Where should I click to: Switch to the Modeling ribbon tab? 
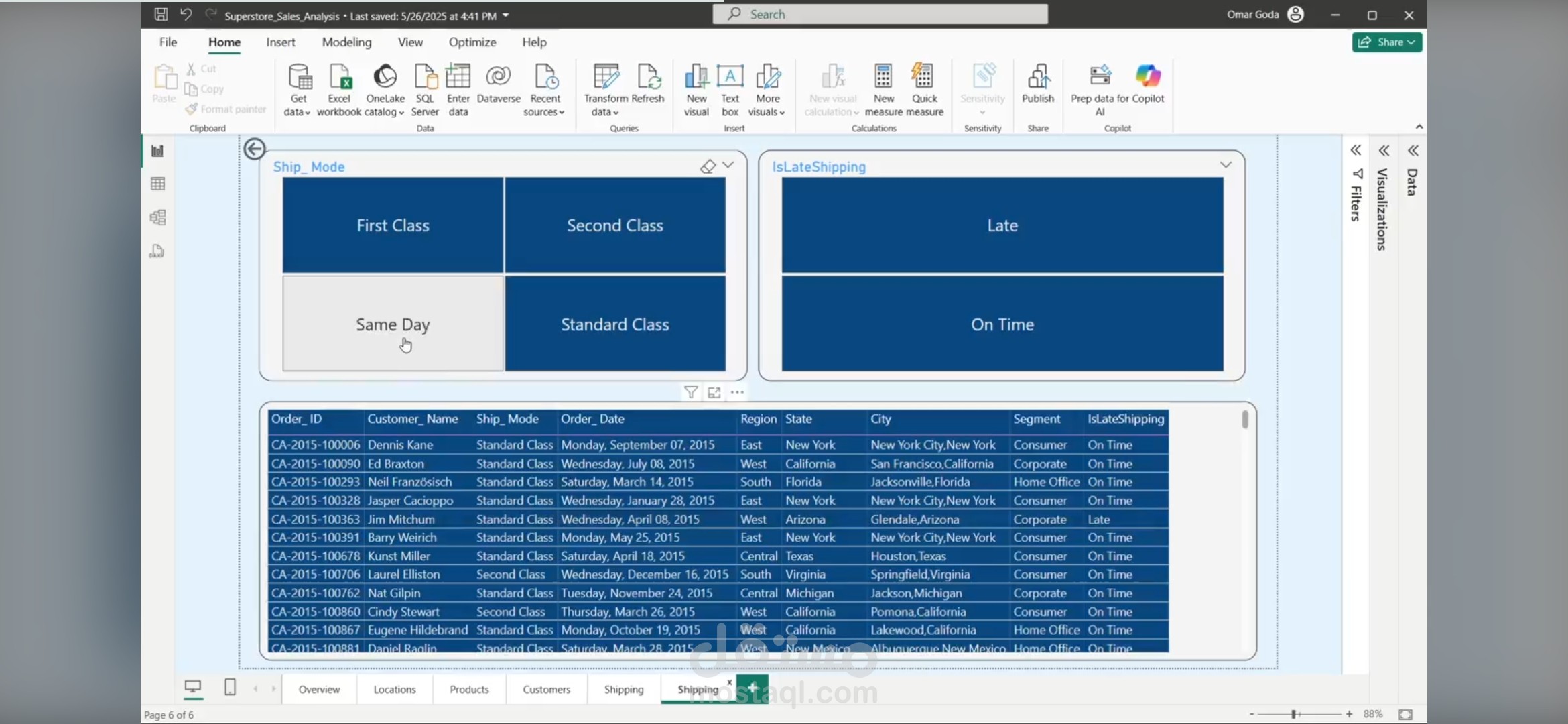(x=346, y=42)
